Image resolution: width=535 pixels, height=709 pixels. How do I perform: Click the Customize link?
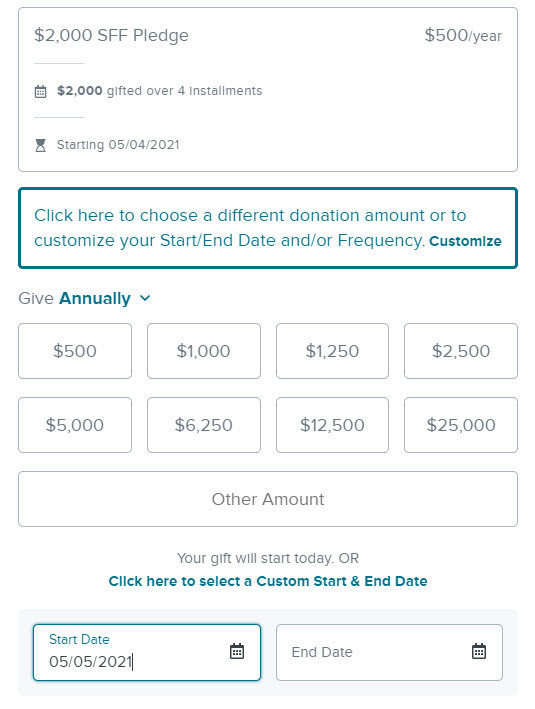point(465,241)
